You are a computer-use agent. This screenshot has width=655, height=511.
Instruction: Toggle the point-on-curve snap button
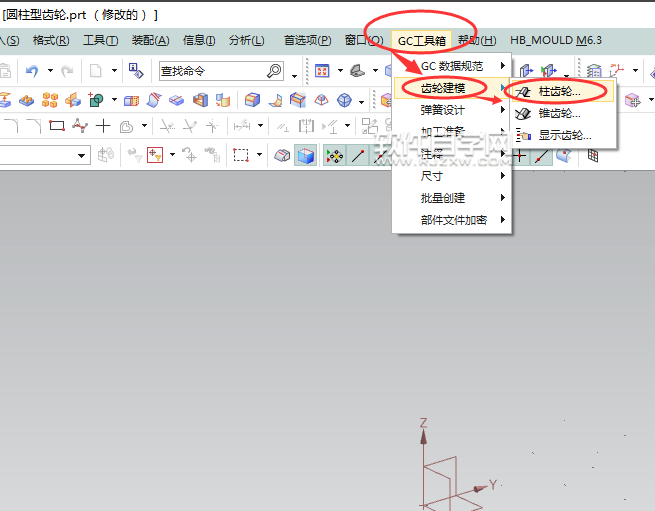click(541, 156)
